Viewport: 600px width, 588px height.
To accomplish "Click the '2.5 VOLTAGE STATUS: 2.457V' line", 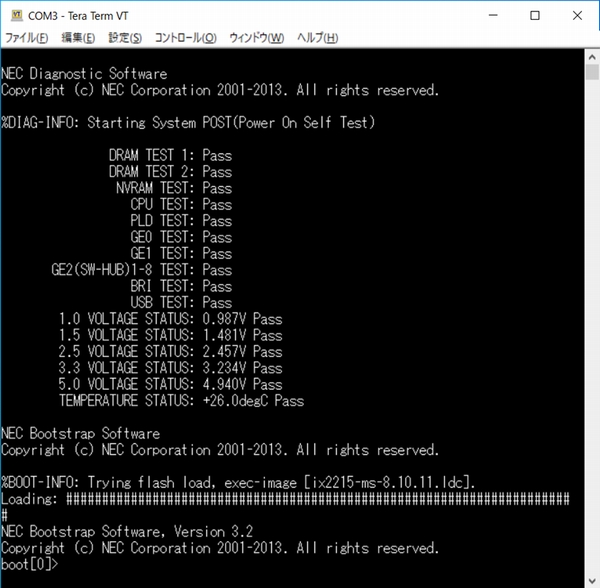I will tap(171, 352).
